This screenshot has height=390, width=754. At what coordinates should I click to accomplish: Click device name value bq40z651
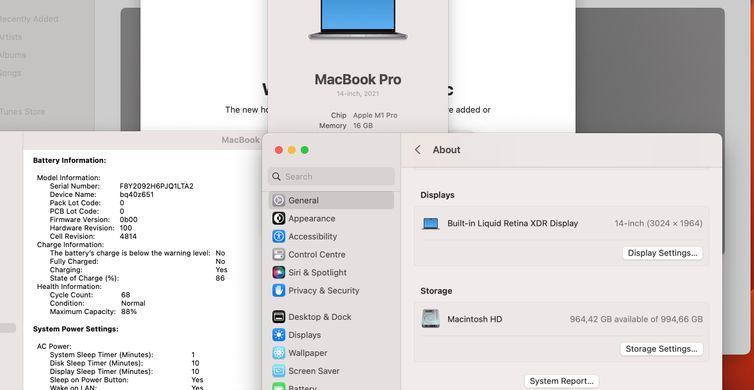pos(137,194)
